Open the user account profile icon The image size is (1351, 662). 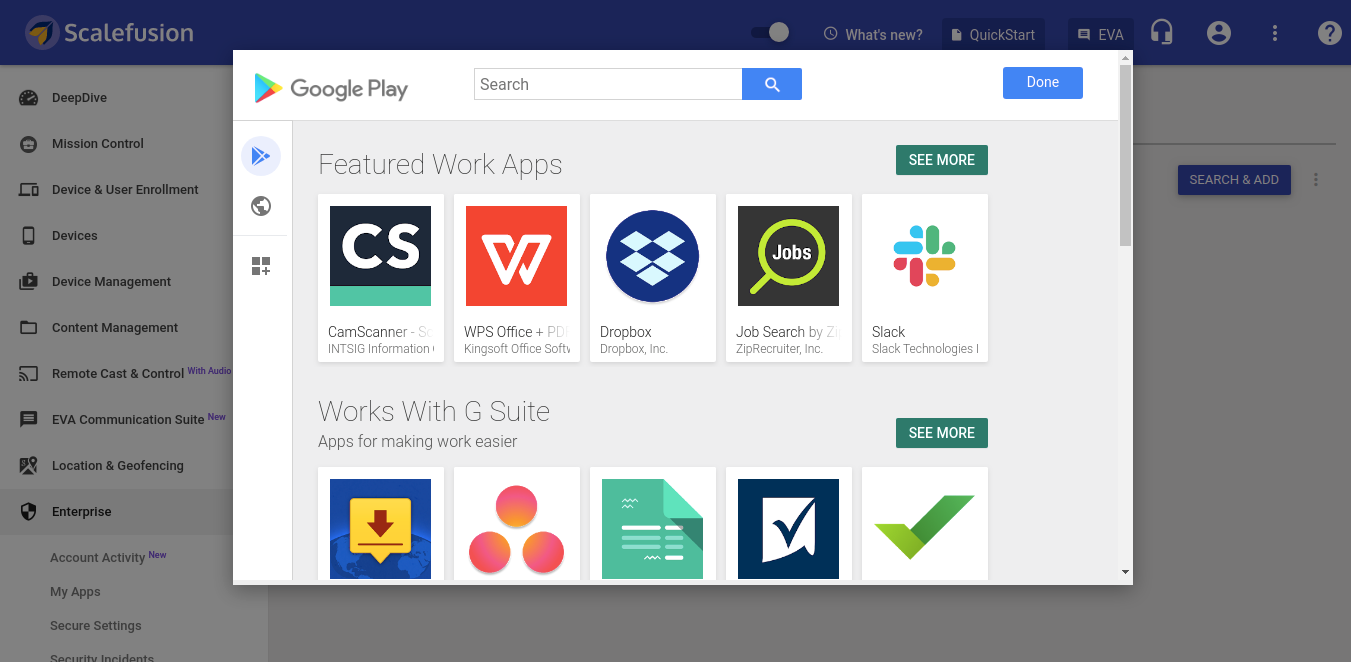[1218, 33]
